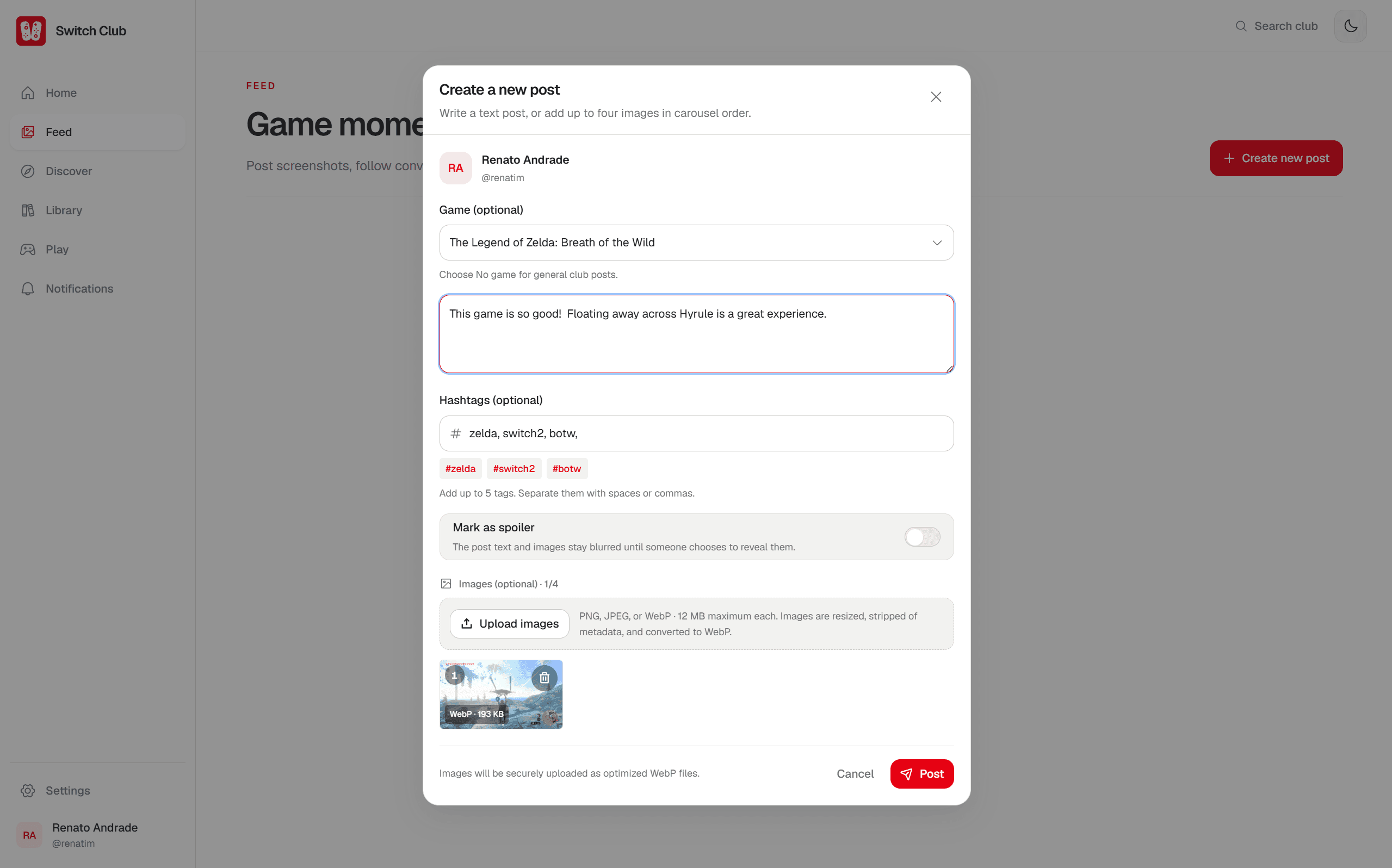Click the 'Hashtags (optional)' label

491,400
